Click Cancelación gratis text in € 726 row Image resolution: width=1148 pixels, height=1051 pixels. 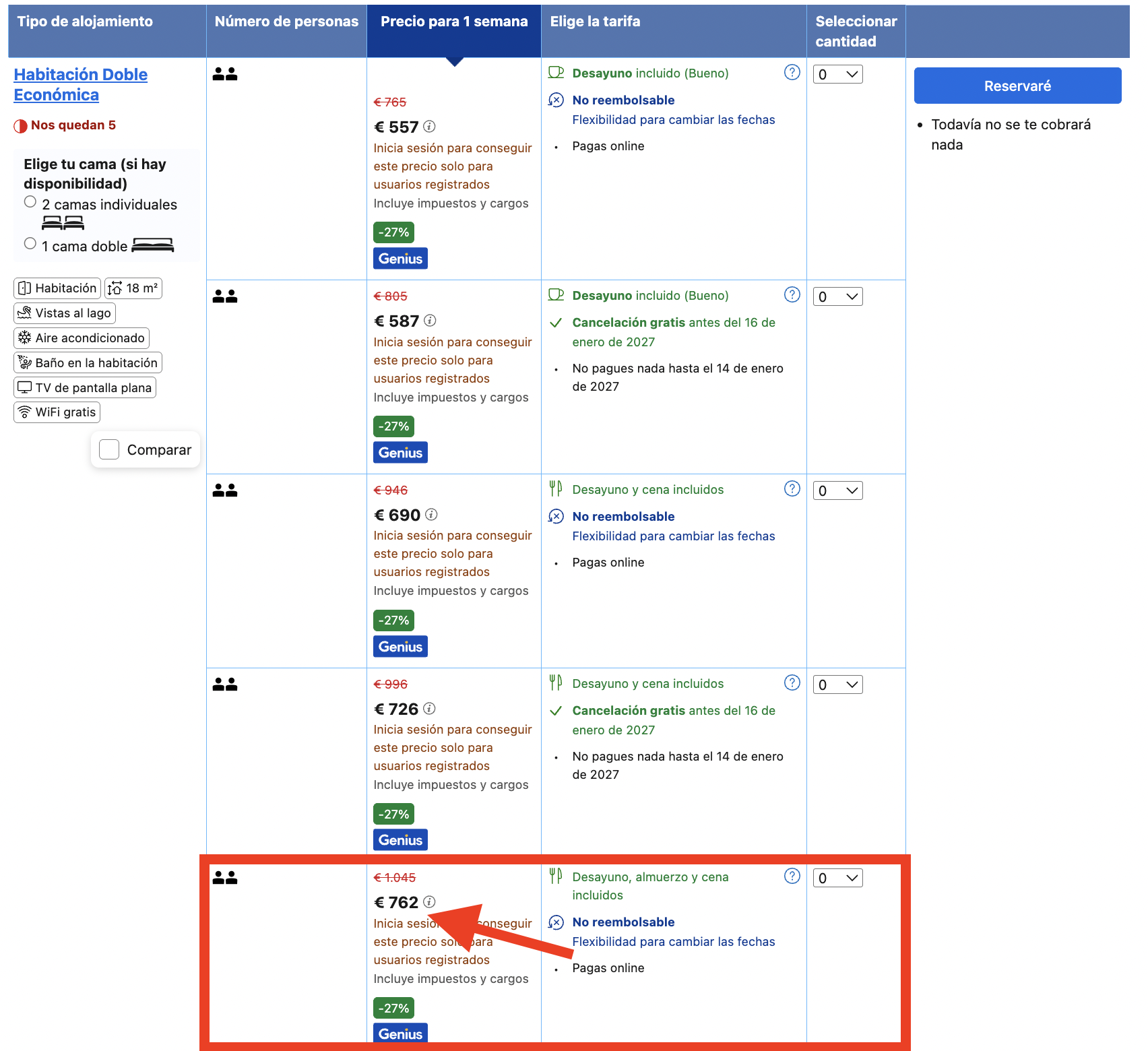point(629,710)
